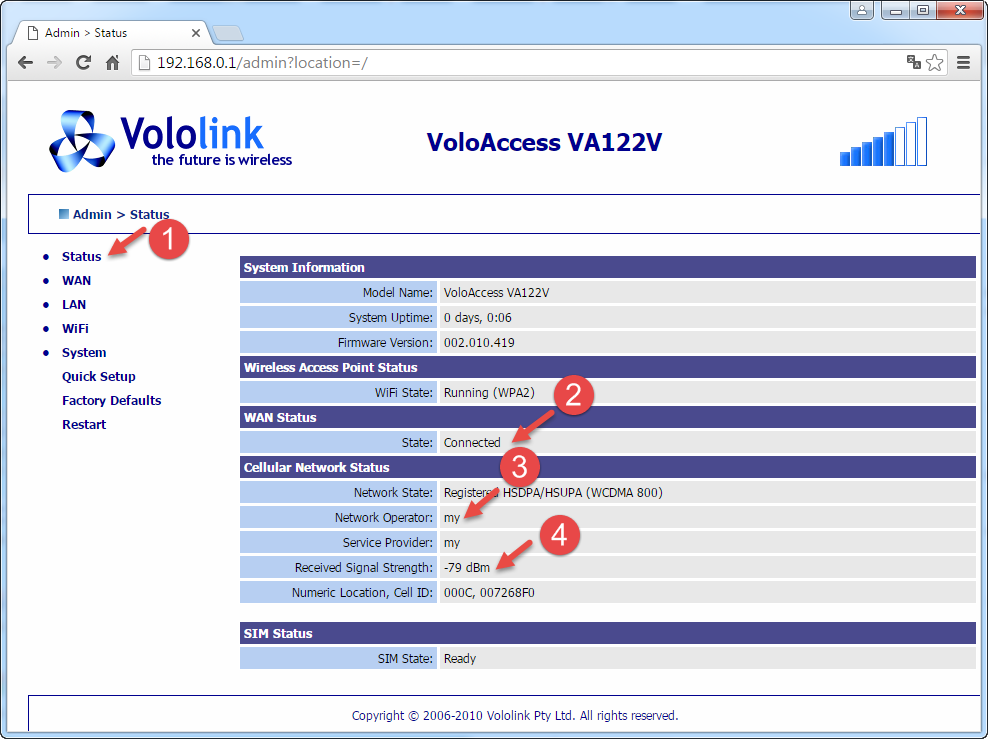Screen dimensions: 988x739
Task: Click the Chrome user profile icon
Action: (861, 10)
